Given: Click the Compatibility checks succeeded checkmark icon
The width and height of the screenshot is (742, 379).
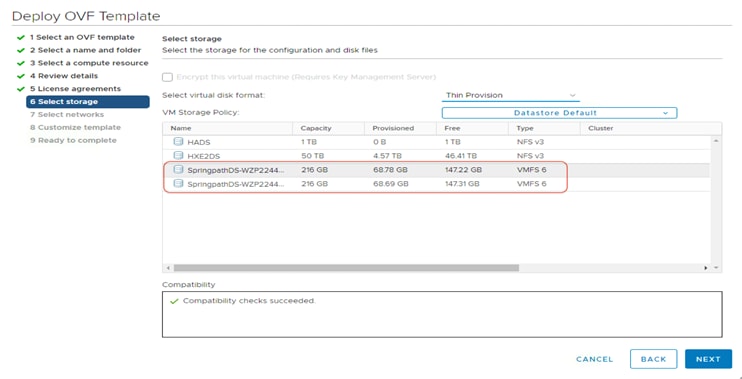Looking at the screenshot, I should tap(174, 301).
